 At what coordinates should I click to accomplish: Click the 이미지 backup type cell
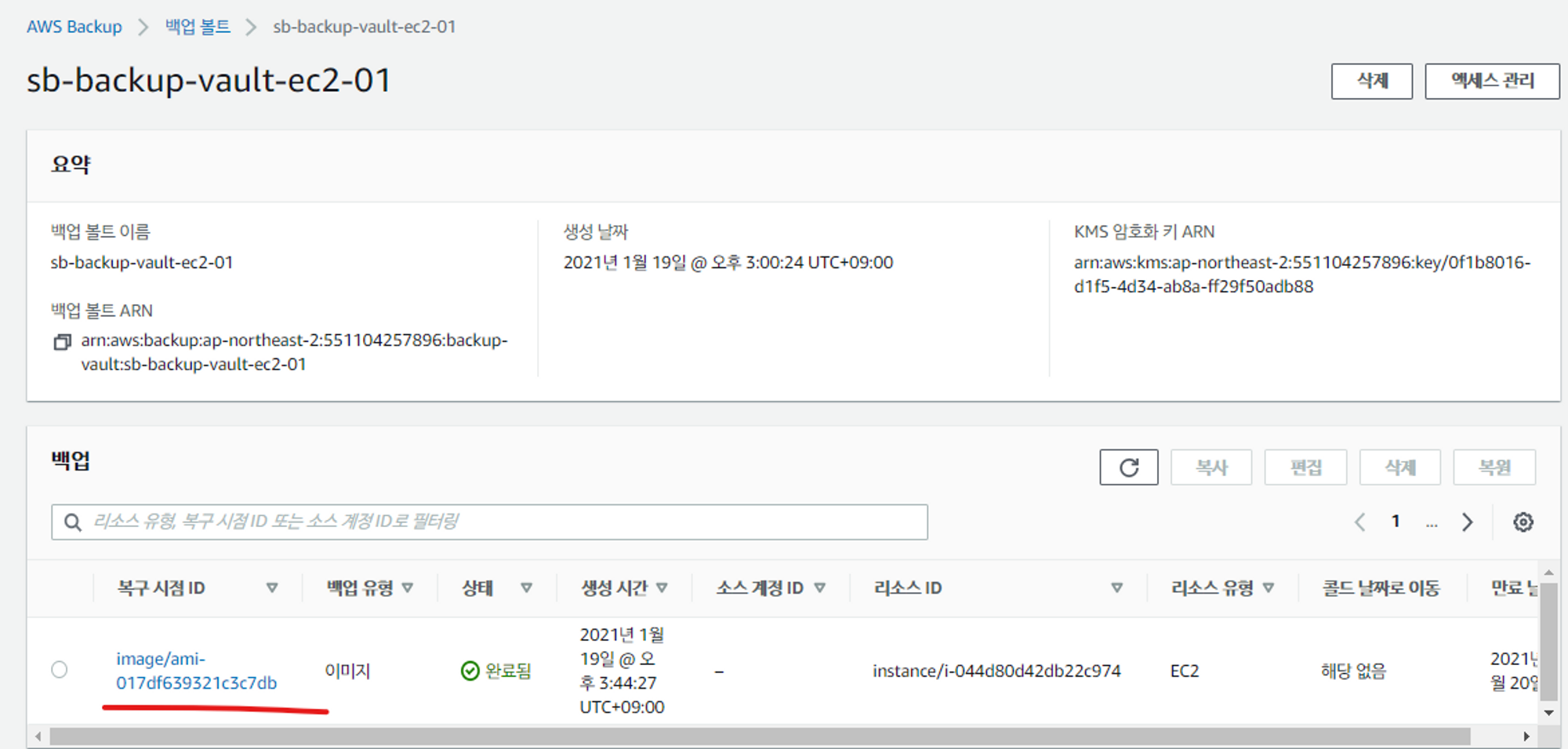click(x=347, y=671)
